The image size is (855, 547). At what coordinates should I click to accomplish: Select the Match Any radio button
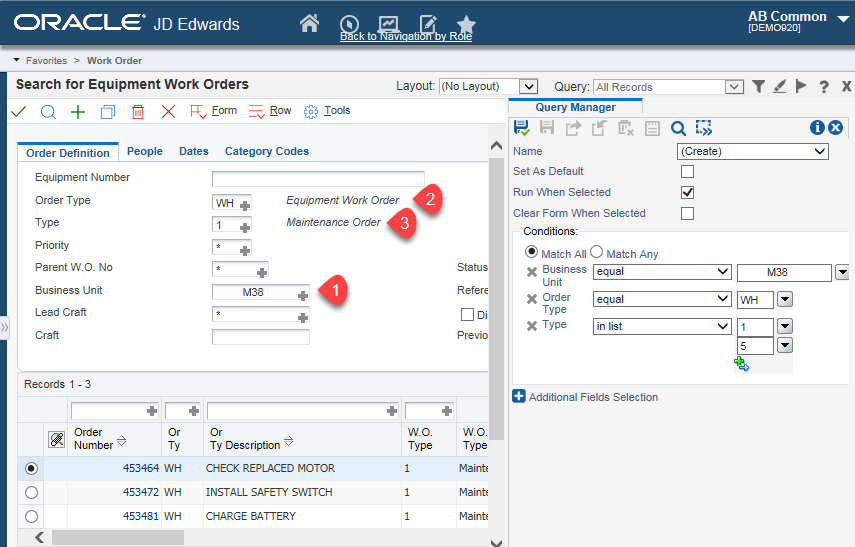[x=597, y=251]
